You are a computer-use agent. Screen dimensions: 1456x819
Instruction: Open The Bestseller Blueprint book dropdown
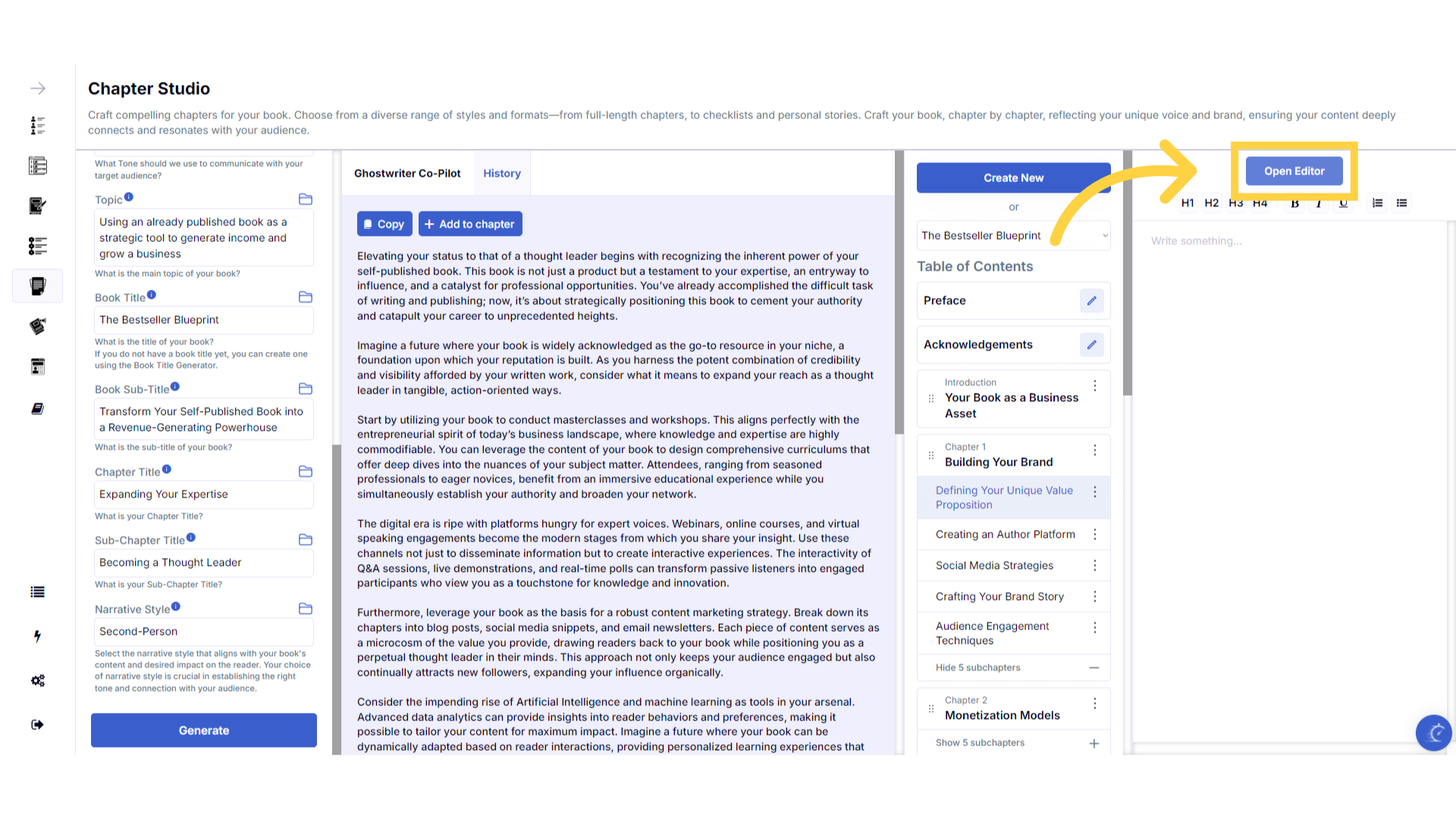coord(1013,236)
